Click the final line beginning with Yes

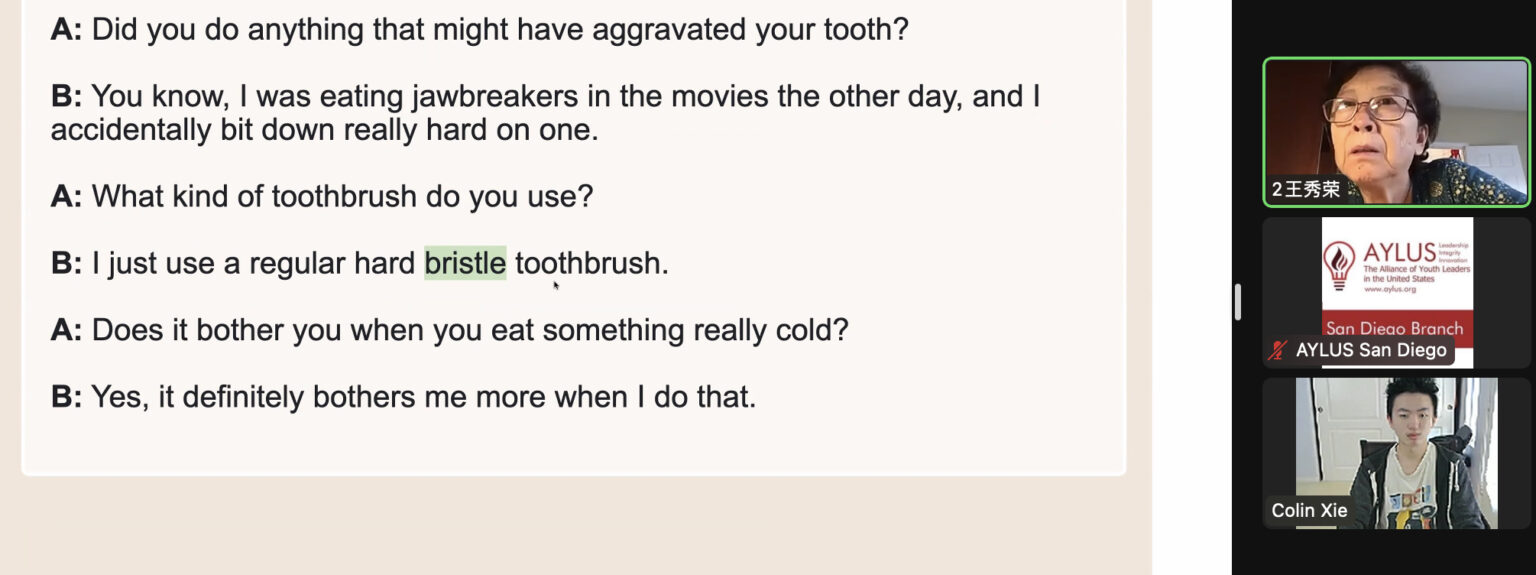404,397
